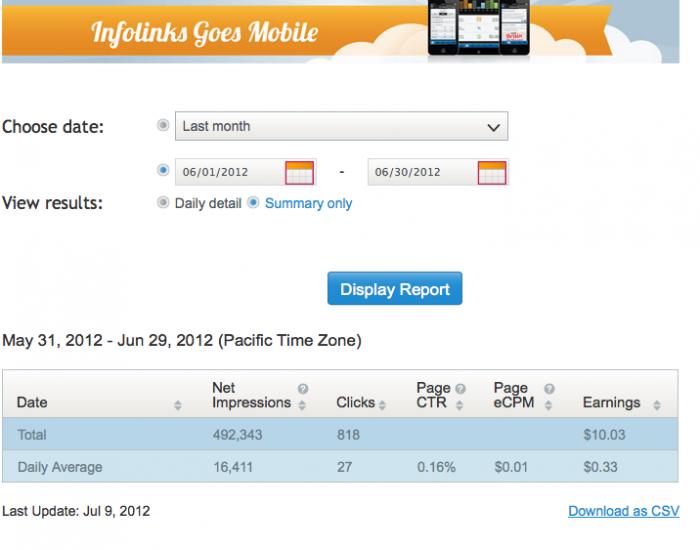Choose Summary only view option
The height and width of the screenshot is (550, 700).
253,203
